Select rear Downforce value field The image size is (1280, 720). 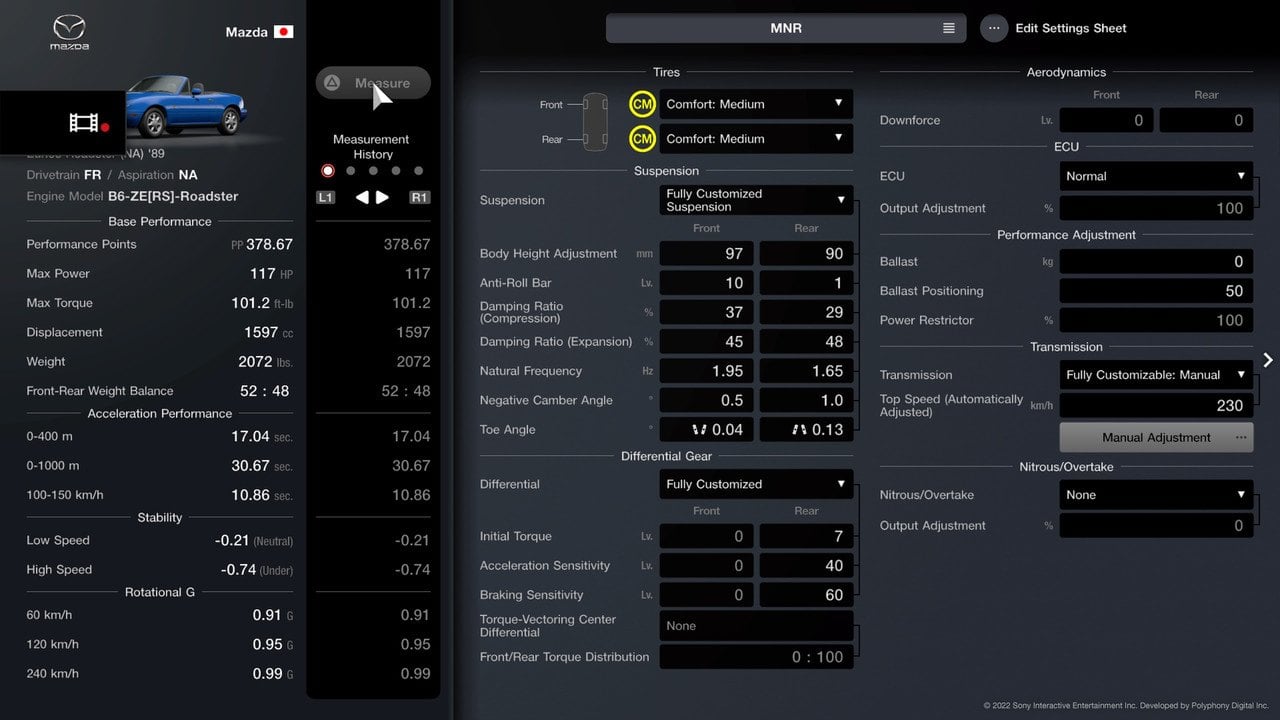(x=1207, y=120)
